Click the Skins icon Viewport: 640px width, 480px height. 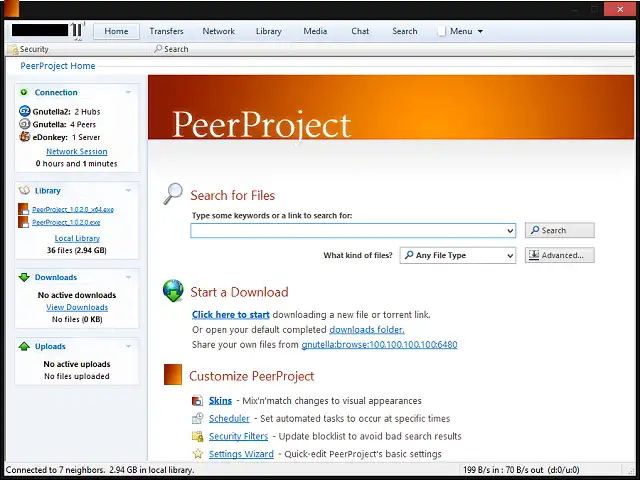[197, 400]
